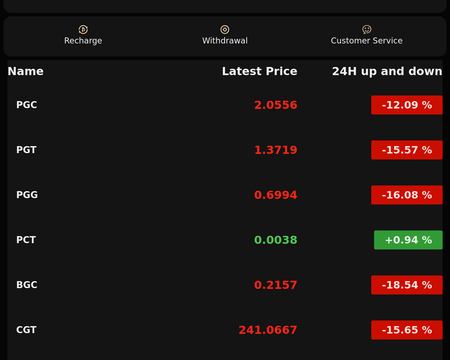Image resolution: width=450 pixels, height=360 pixels.
Task: Click the -12.09 % change badge
Action: click(x=407, y=105)
